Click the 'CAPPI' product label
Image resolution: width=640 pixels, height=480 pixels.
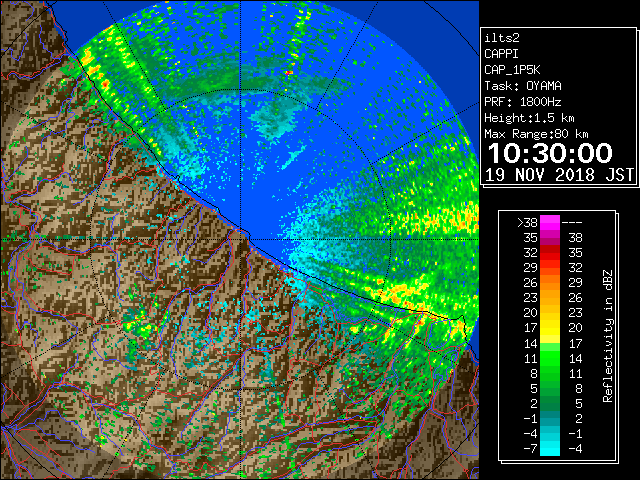pyautogui.click(x=501, y=54)
